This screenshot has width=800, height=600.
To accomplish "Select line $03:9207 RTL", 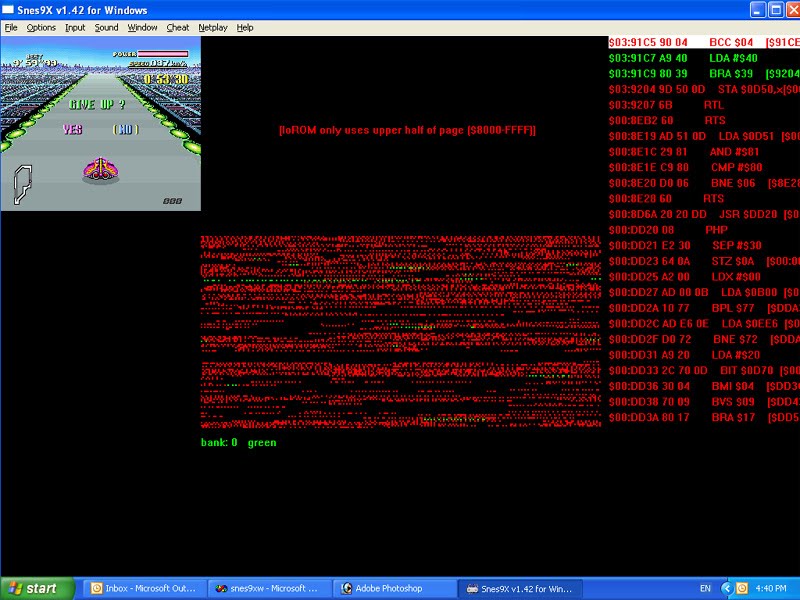I will 666,105.
